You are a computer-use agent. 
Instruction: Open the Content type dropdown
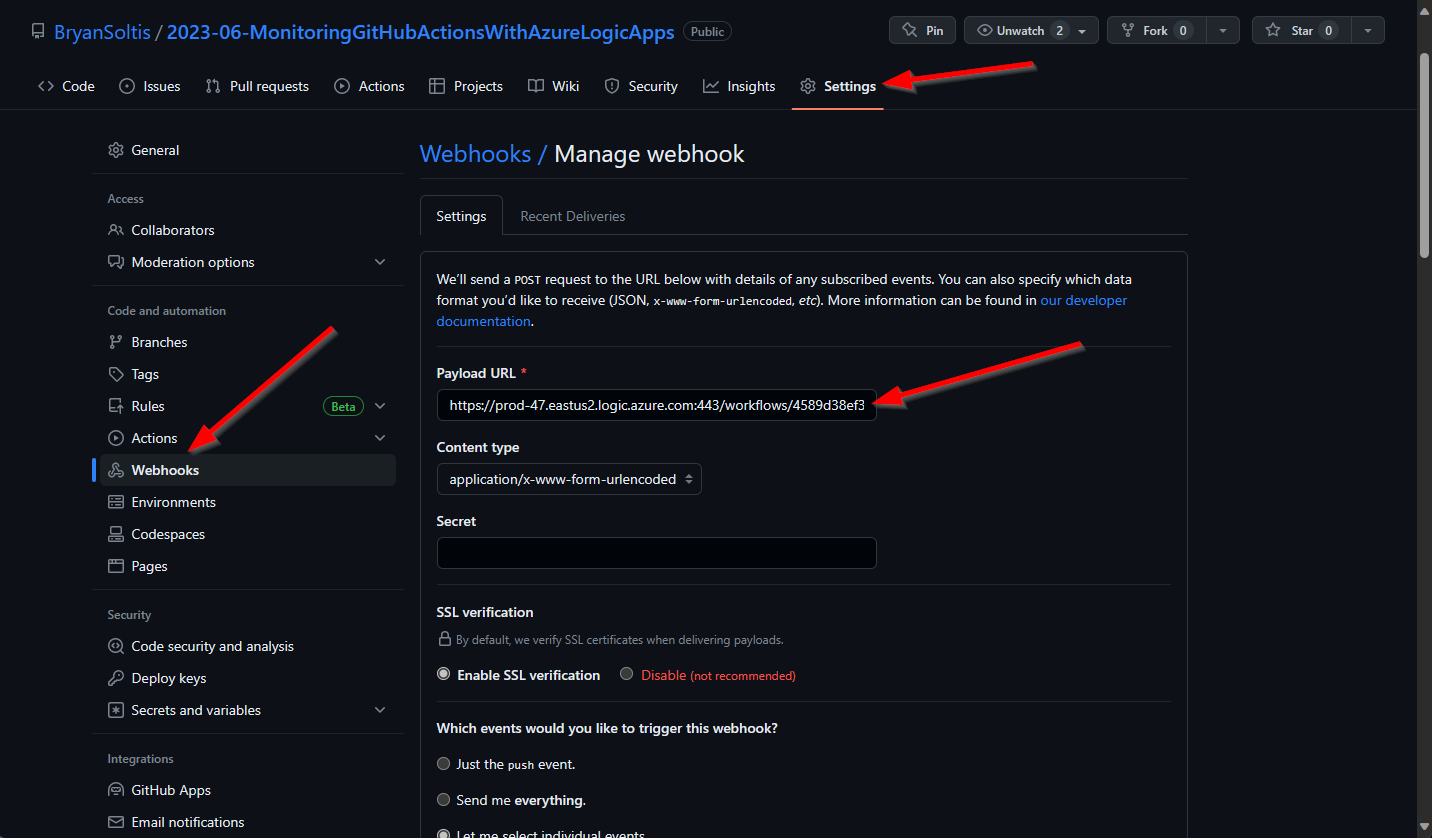pyautogui.click(x=569, y=479)
